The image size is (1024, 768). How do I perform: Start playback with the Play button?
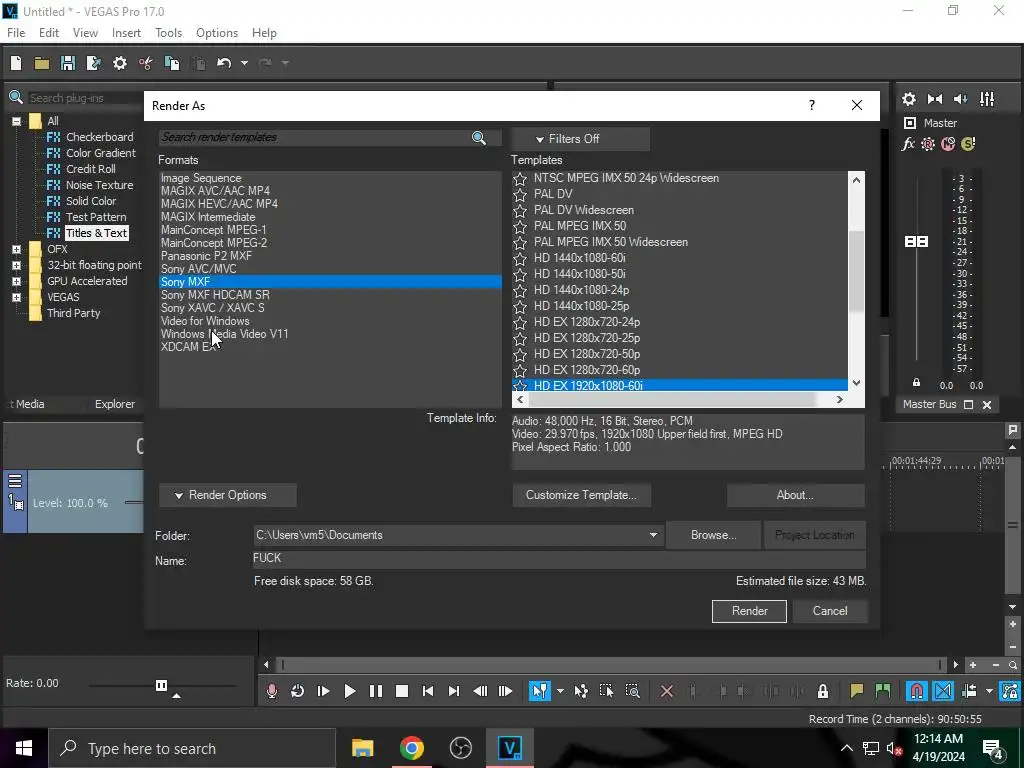349,691
